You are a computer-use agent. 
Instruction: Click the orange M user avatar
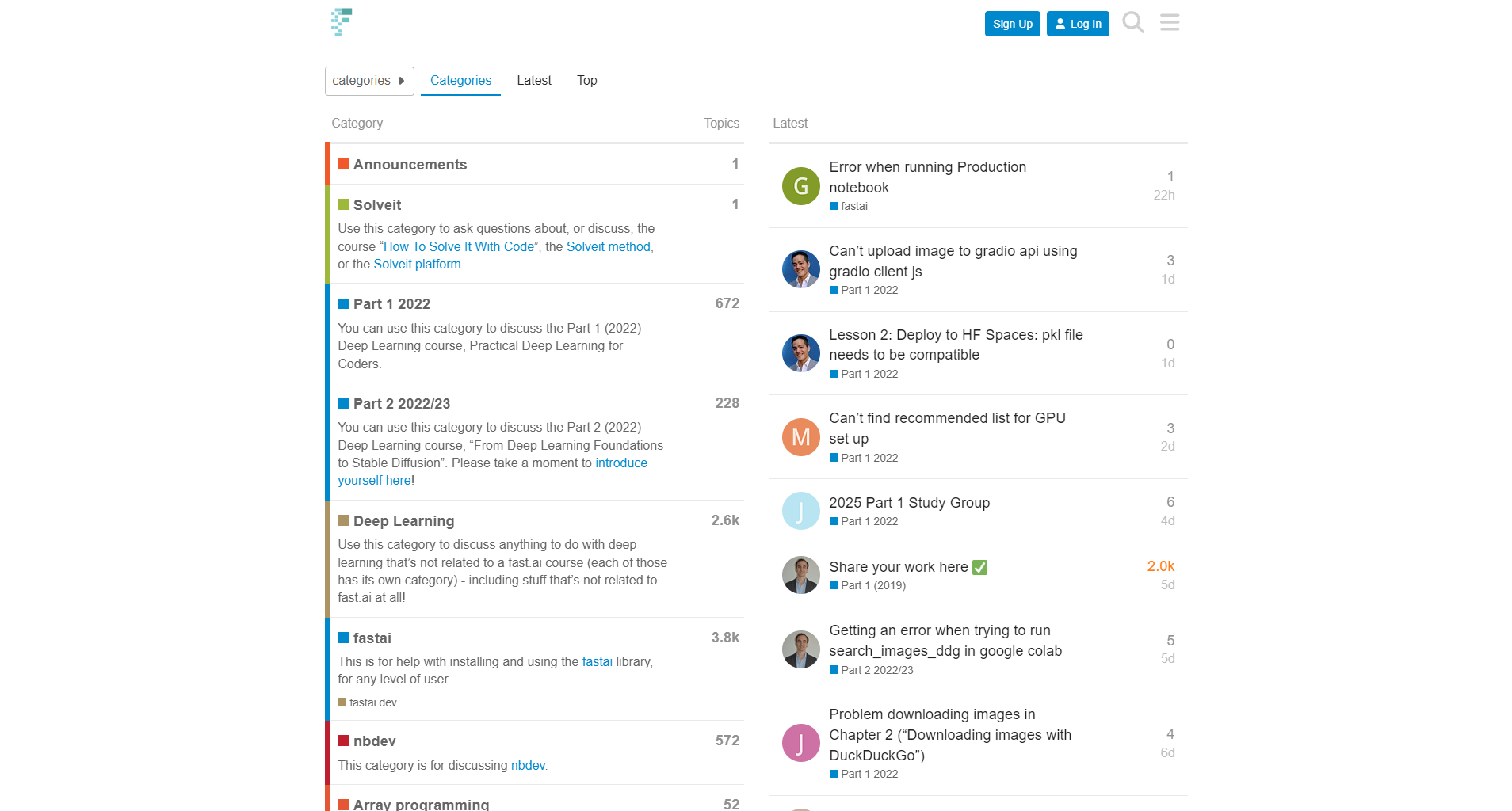click(800, 437)
